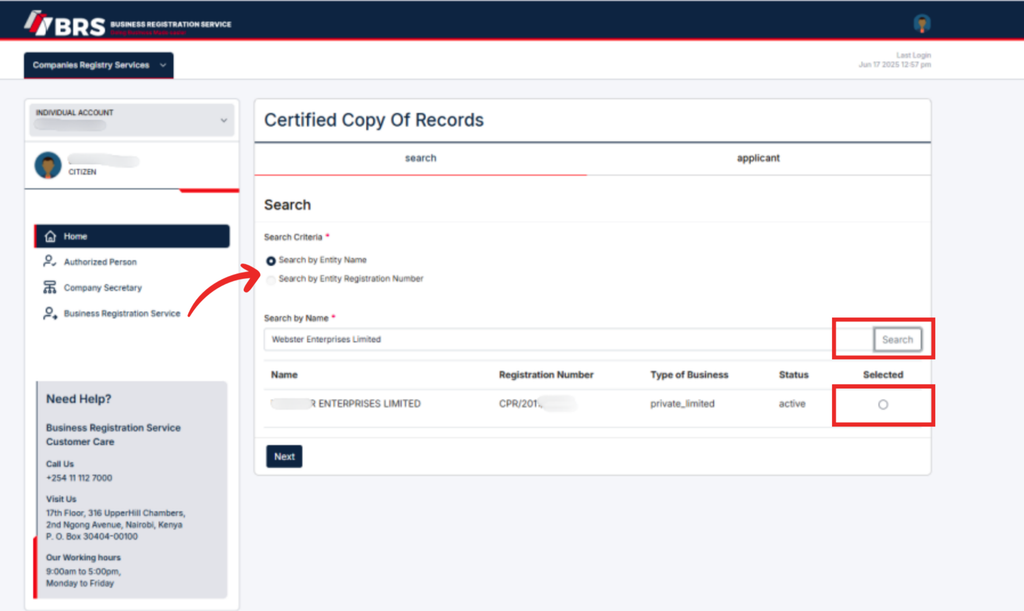Click the P. O. Box 30404-00100 address line
Screen dimensions: 1024x611
coord(91,537)
